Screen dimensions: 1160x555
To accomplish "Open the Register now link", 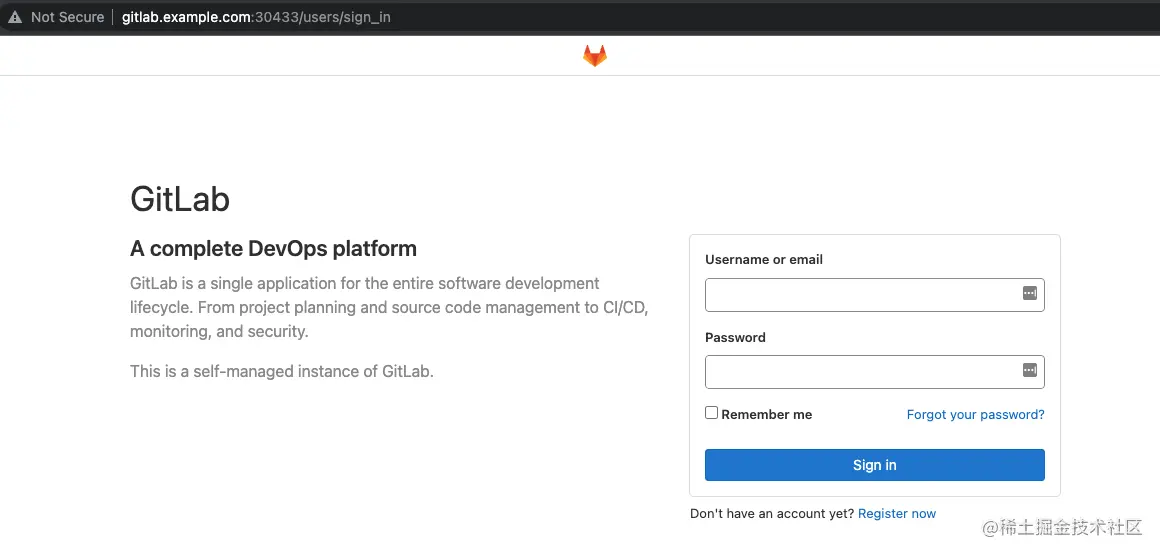I will pos(897,514).
